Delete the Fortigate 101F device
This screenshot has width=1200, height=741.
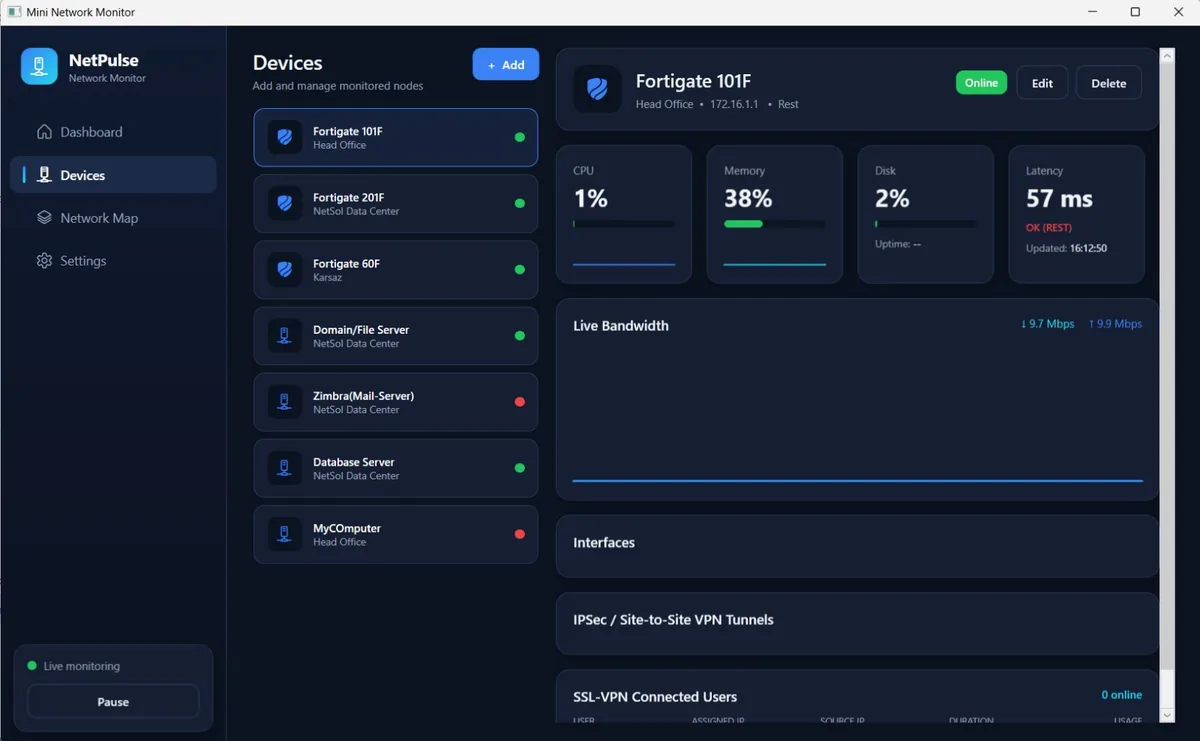click(x=1108, y=83)
